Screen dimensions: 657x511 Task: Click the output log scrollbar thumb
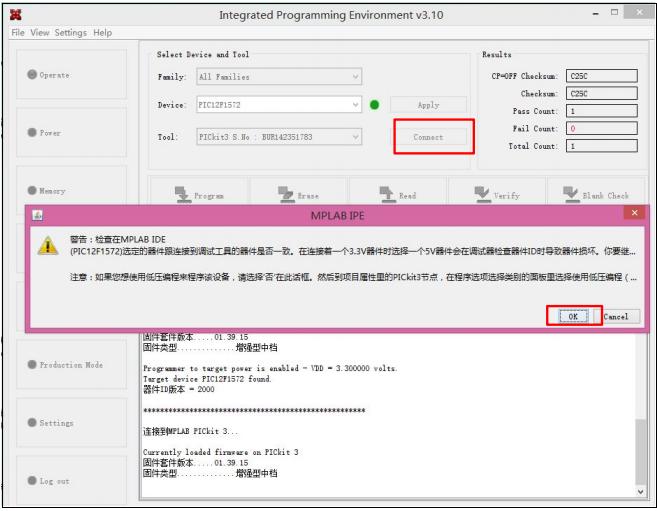coord(641,452)
